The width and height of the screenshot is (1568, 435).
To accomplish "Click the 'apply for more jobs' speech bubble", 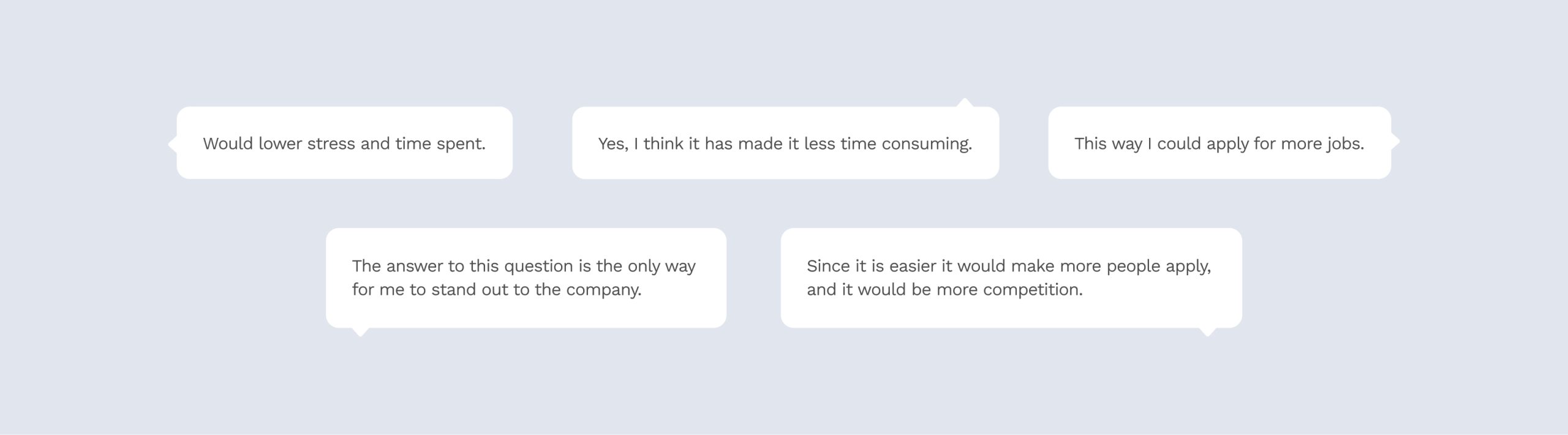I will point(1219,143).
